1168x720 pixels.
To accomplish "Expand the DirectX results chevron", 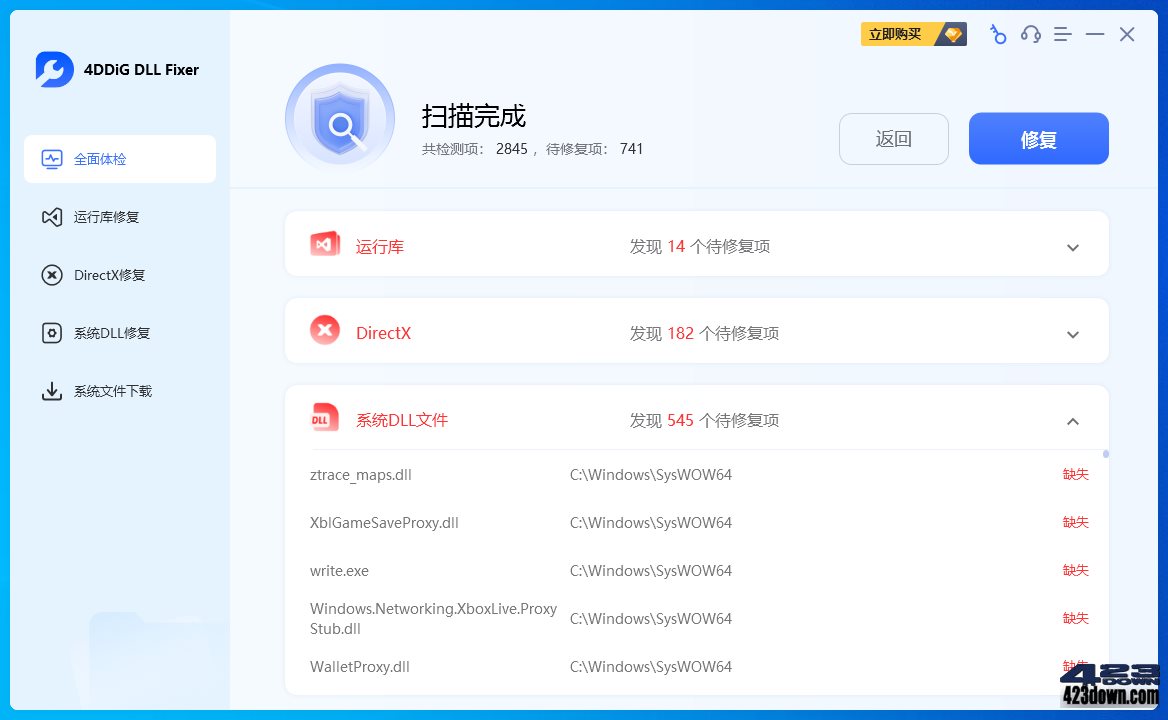I will 1073,335.
